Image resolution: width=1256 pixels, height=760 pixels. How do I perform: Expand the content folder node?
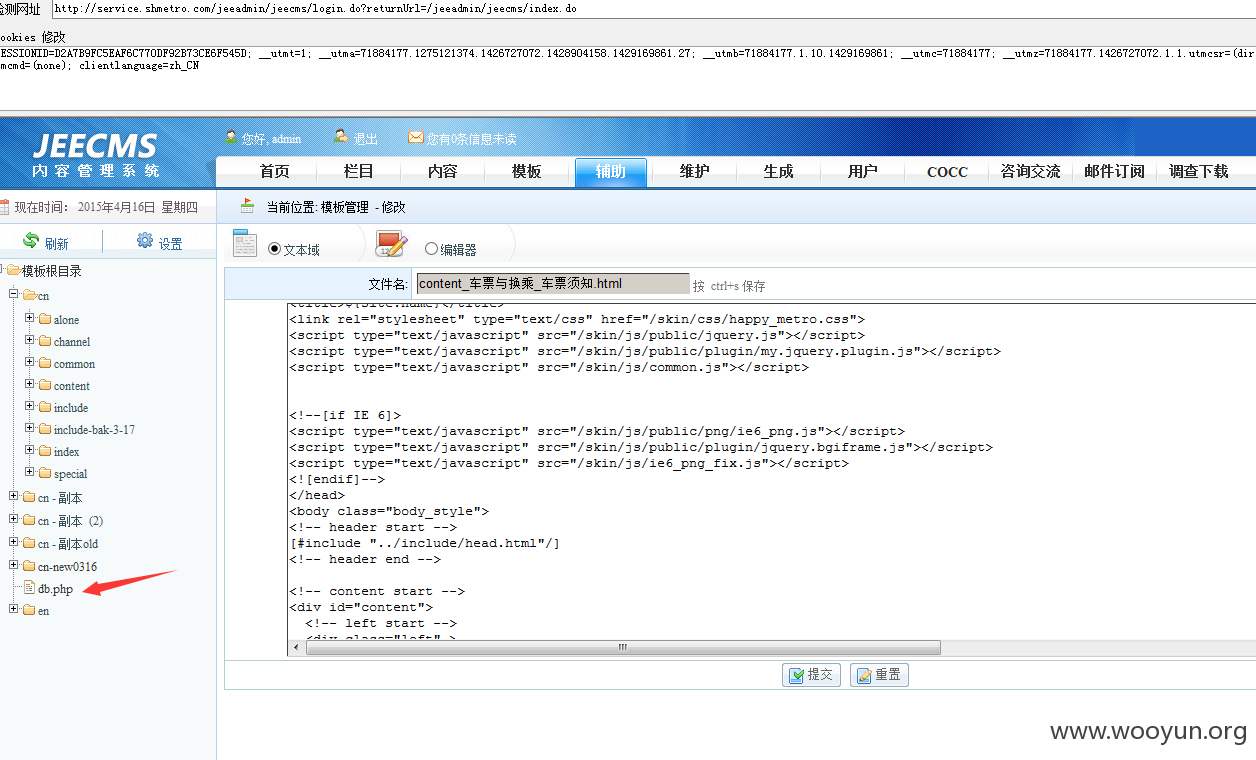30,385
